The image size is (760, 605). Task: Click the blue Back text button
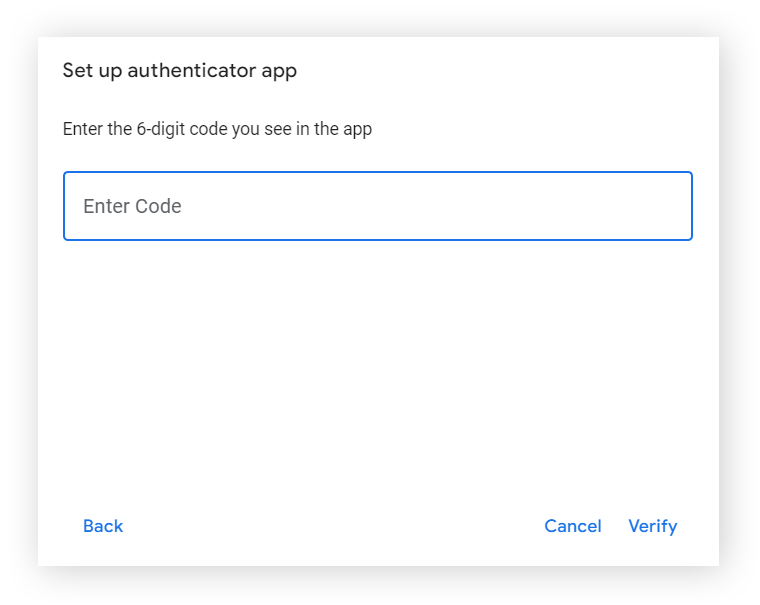103,526
